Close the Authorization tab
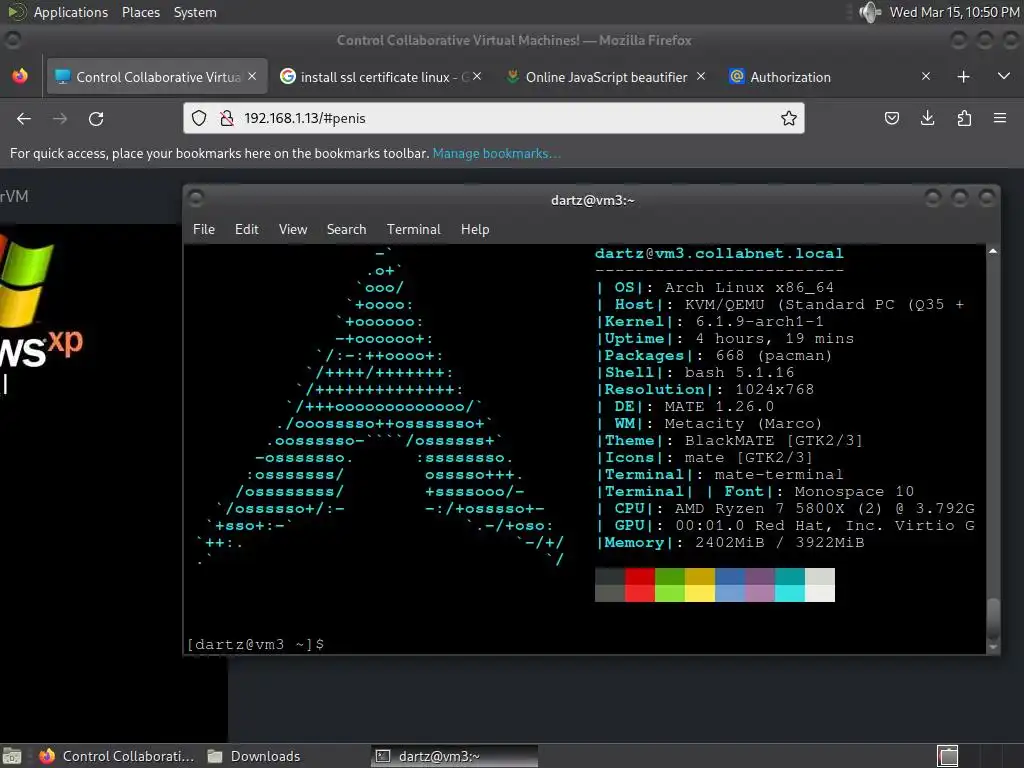This screenshot has width=1024, height=768. pyautogui.click(x=925, y=76)
